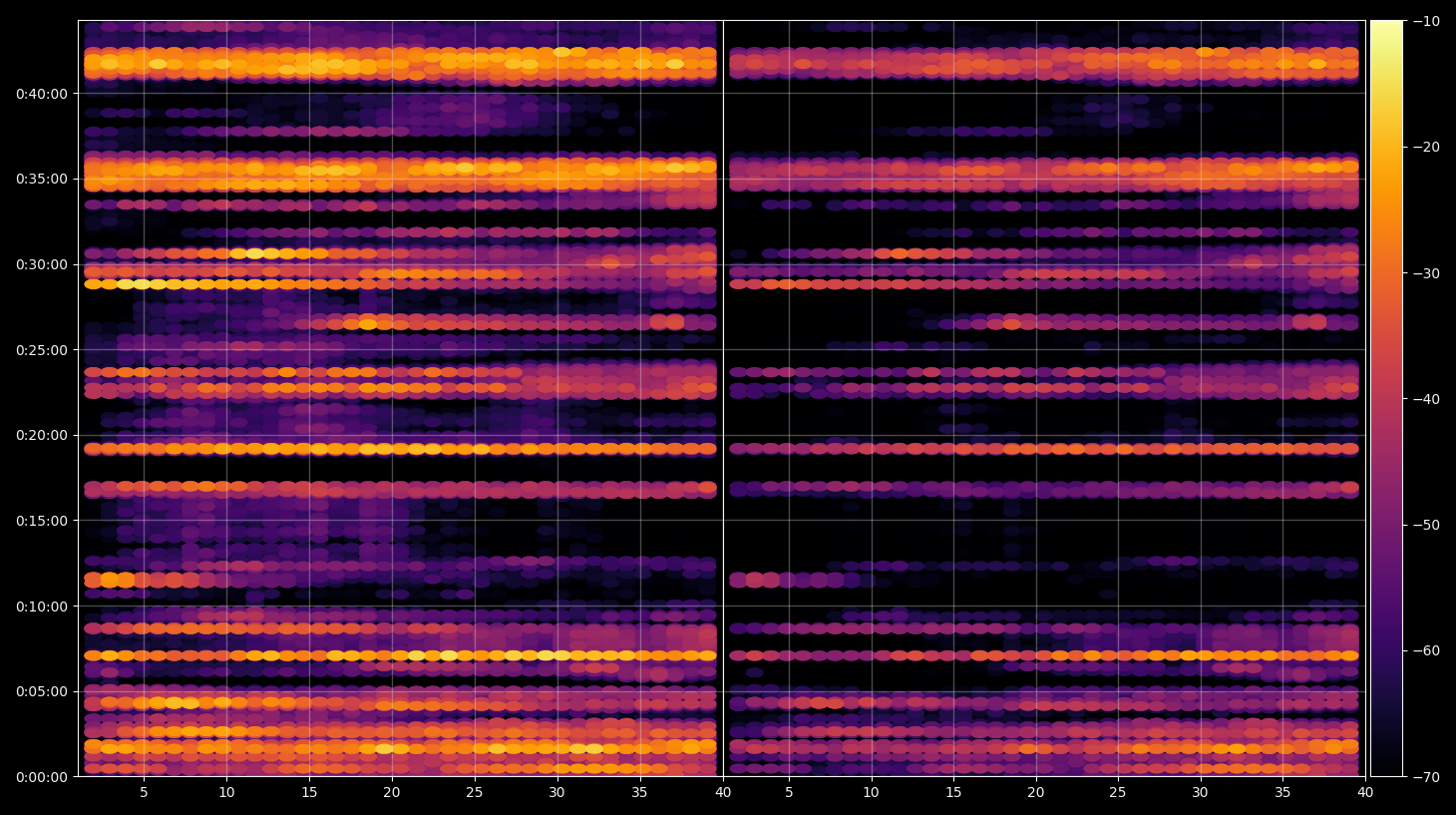1456x815 pixels.
Task: Click x-axis label 20 under the left plot
Action: (x=392, y=793)
